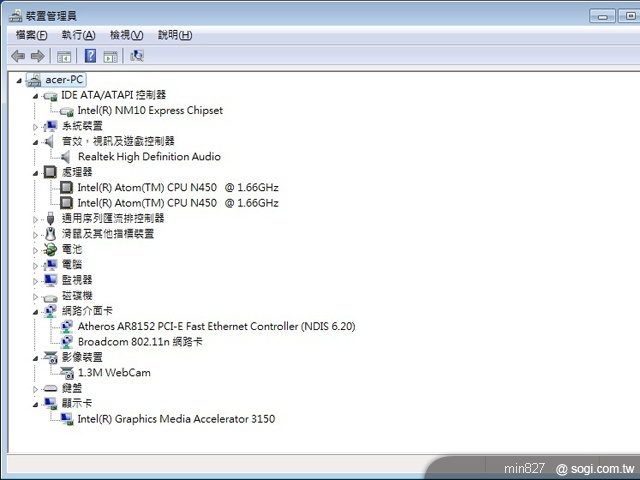Select the Atheros AR8152 PCI-E Fast Ethernet Controller

(216, 327)
